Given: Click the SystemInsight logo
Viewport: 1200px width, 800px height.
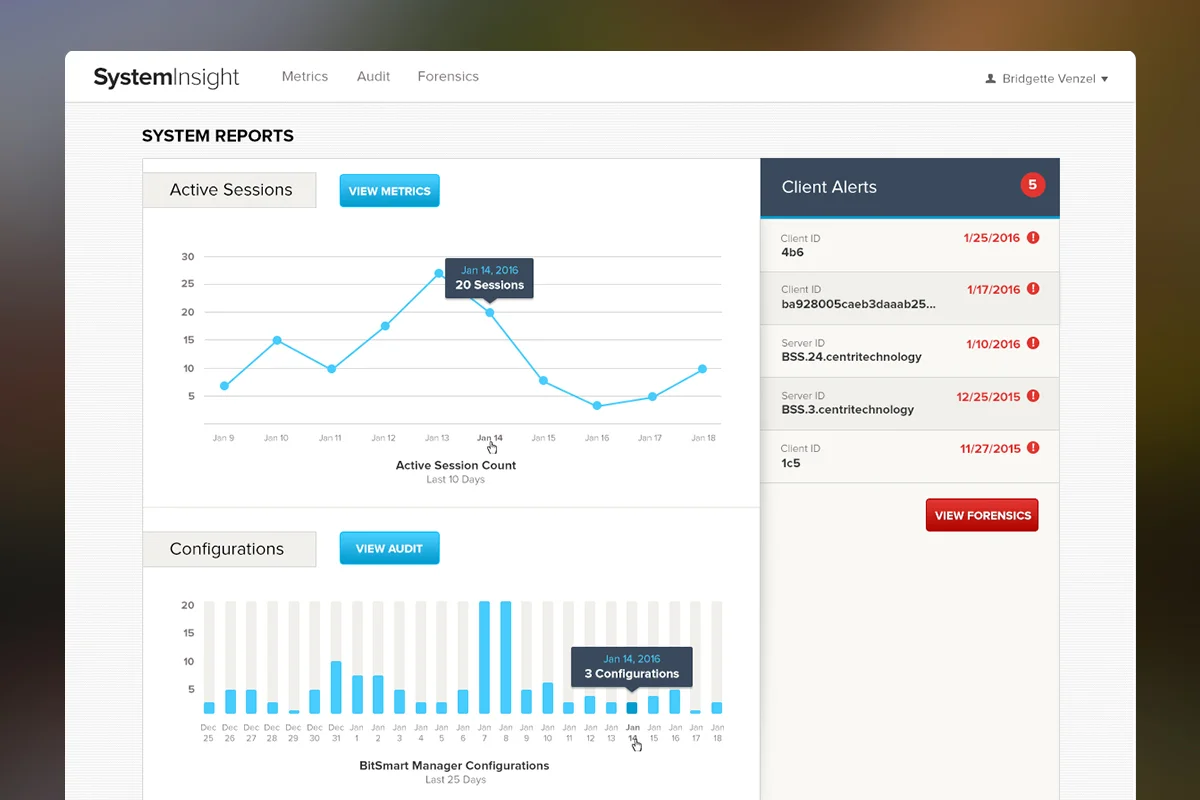Looking at the screenshot, I should (x=167, y=78).
